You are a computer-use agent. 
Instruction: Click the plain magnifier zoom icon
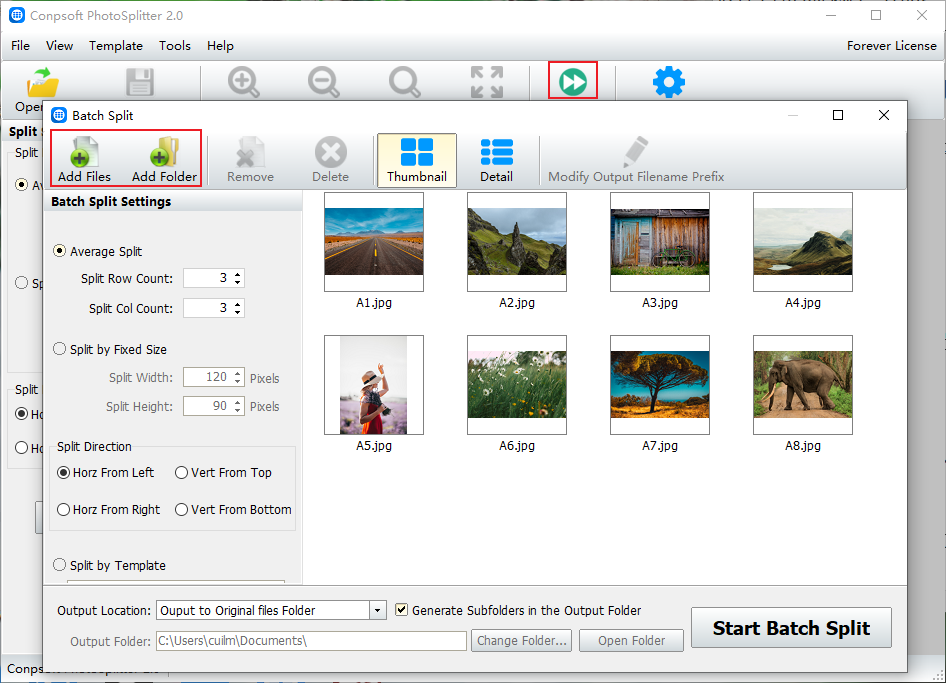pos(404,82)
